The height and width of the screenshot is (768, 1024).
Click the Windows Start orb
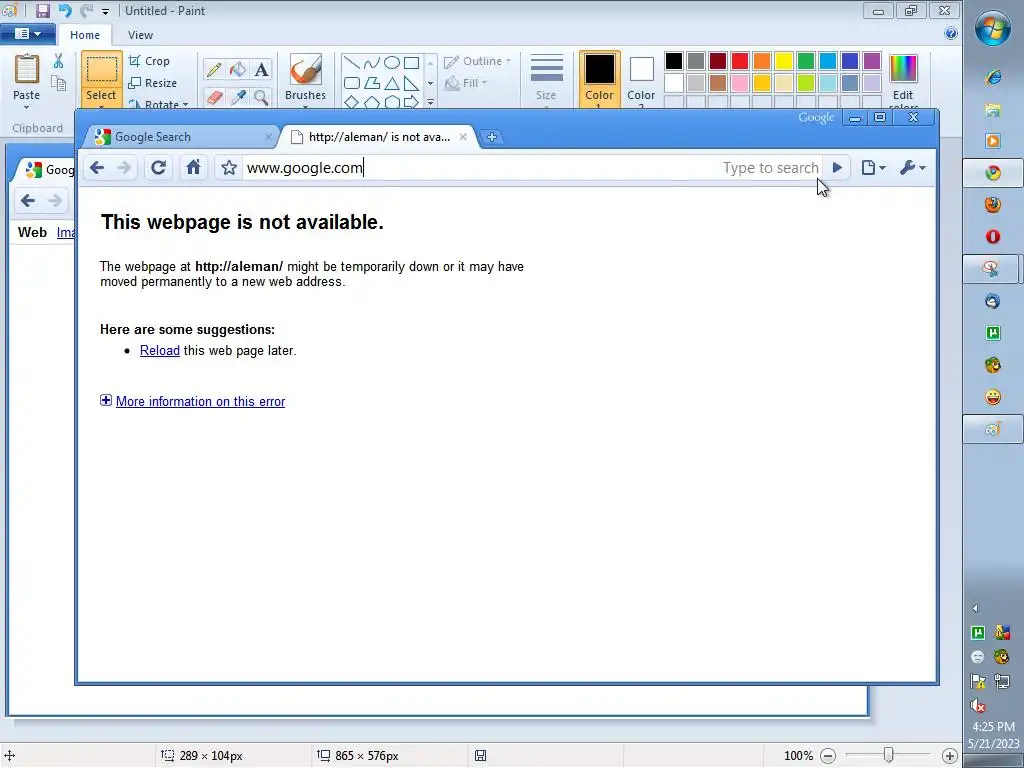(x=993, y=27)
